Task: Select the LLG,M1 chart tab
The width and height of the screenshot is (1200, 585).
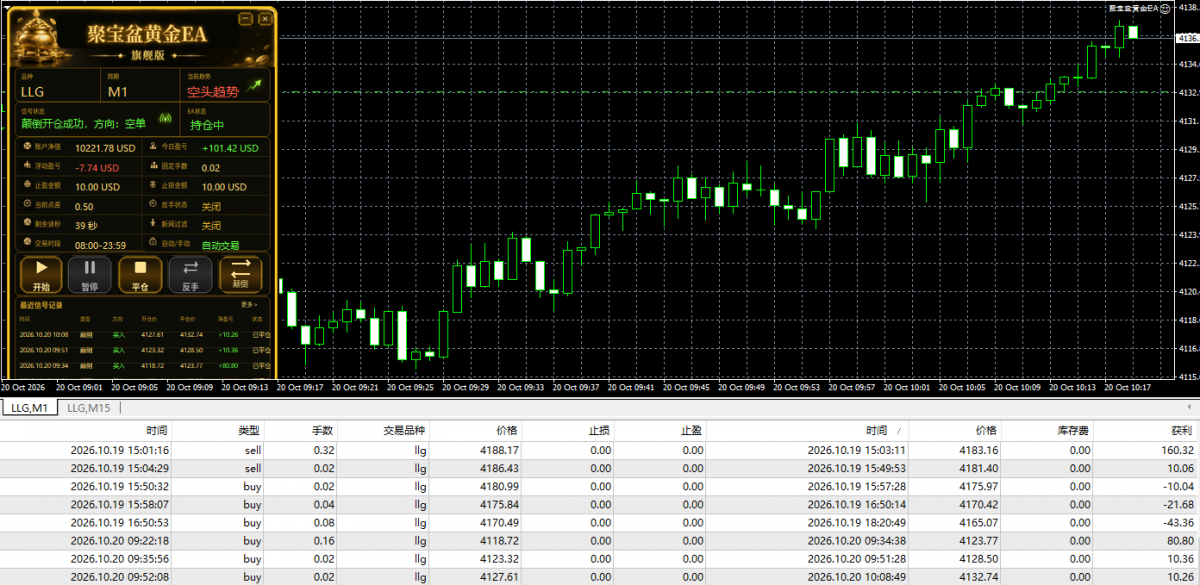Action: click(29, 408)
